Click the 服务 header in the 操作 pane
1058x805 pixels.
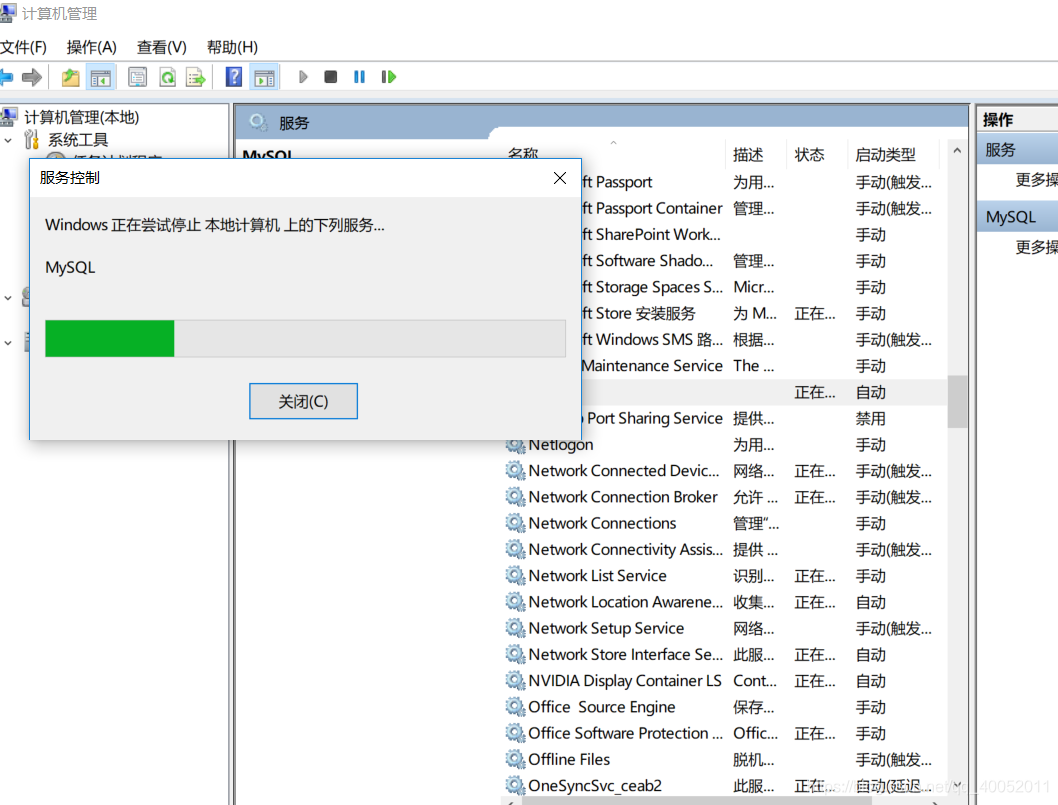pos(1018,150)
